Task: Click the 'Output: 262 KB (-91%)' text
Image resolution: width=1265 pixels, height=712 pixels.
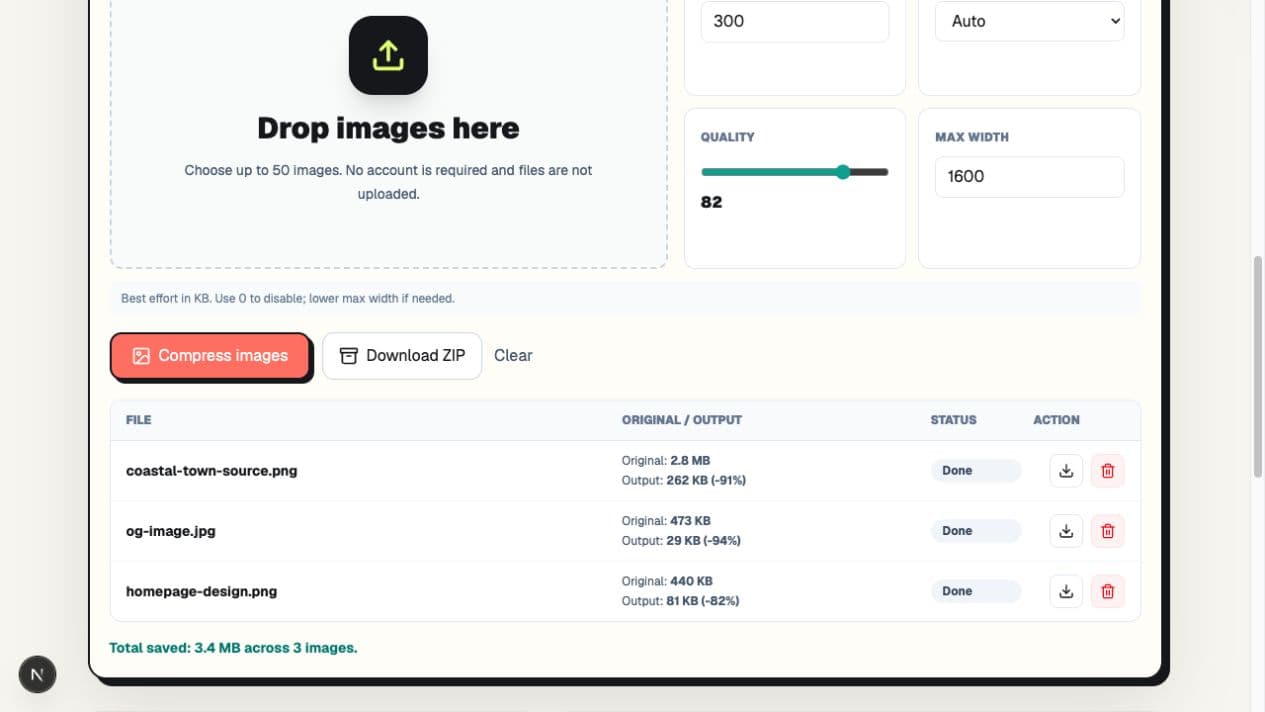Action: (x=684, y=480)
